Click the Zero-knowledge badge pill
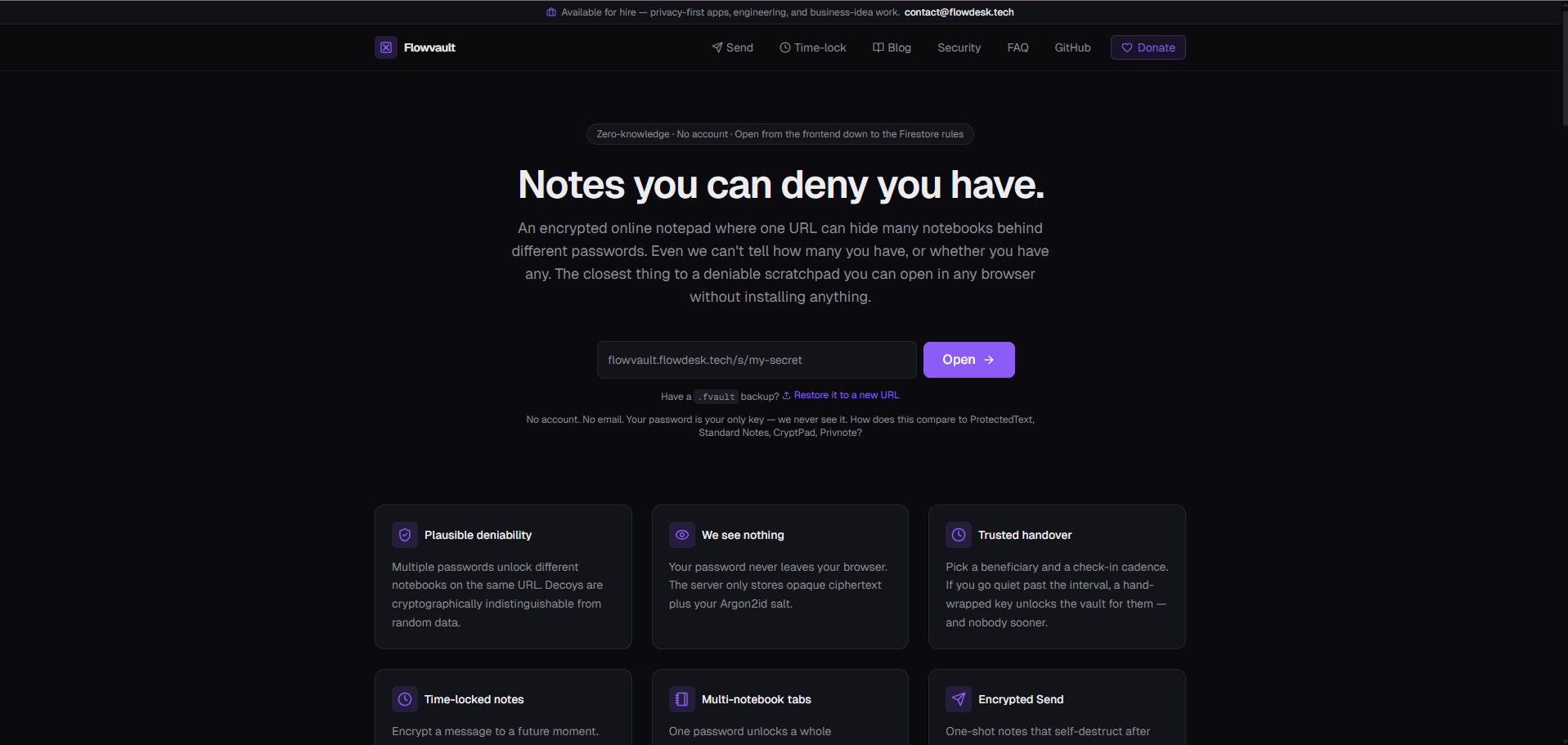Screen dimensions: 1568x745 pos(780,134)
